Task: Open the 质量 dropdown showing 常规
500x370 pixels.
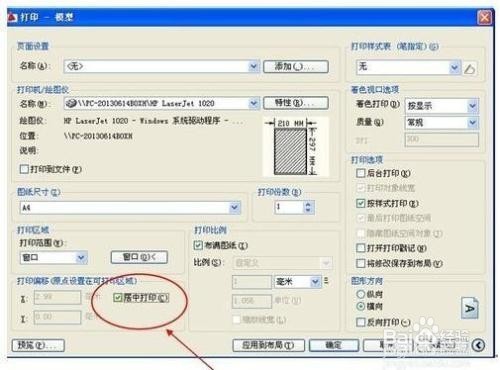Action: click(442, 123)
